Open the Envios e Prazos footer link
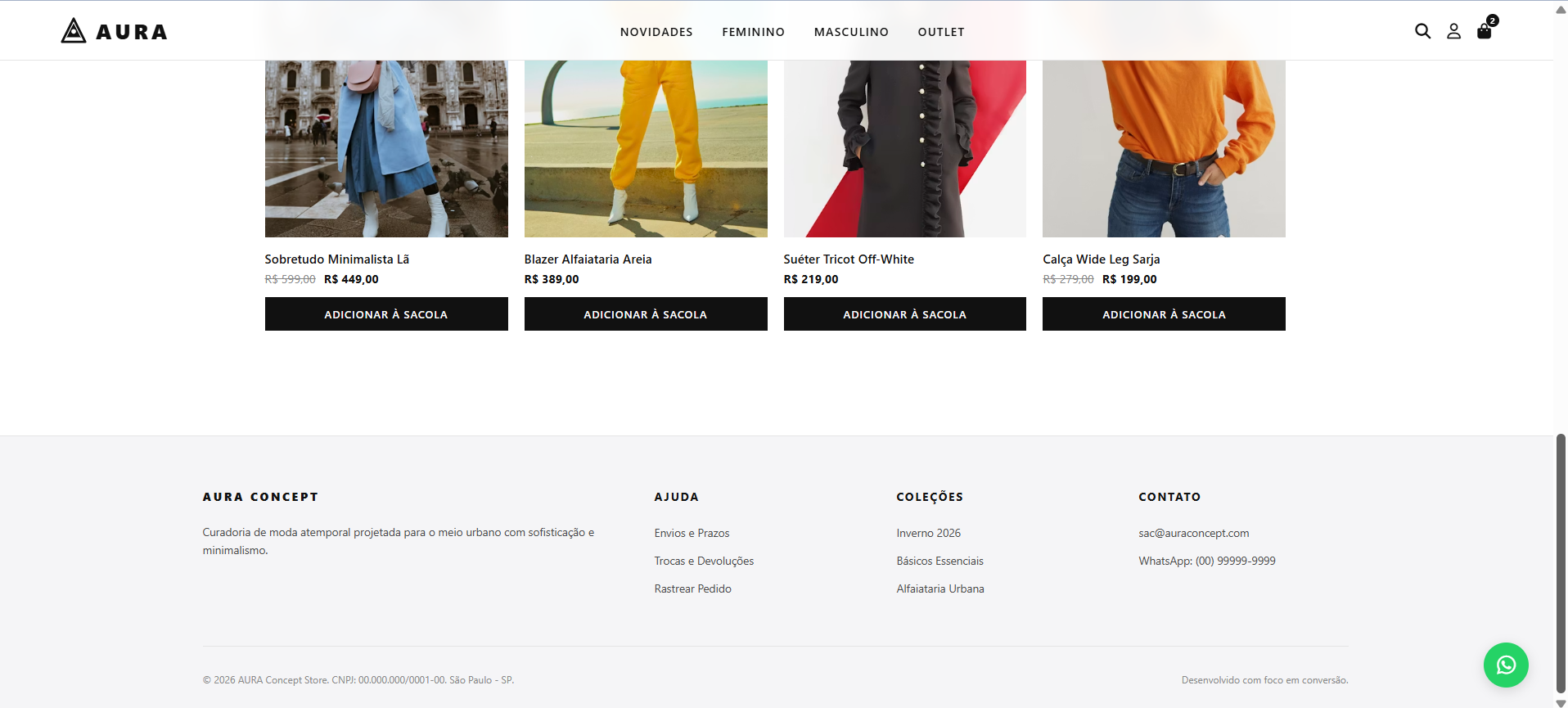 click(x=692, y=533)
